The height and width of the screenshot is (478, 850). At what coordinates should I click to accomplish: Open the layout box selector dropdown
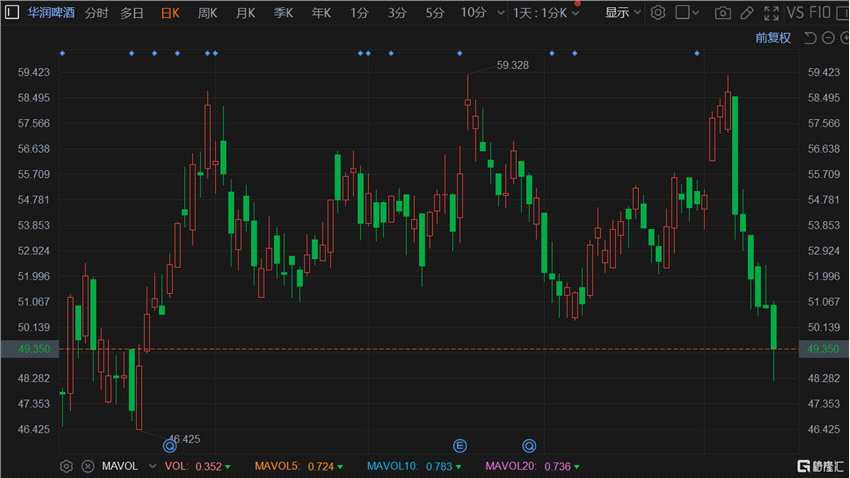coord(687,12)
